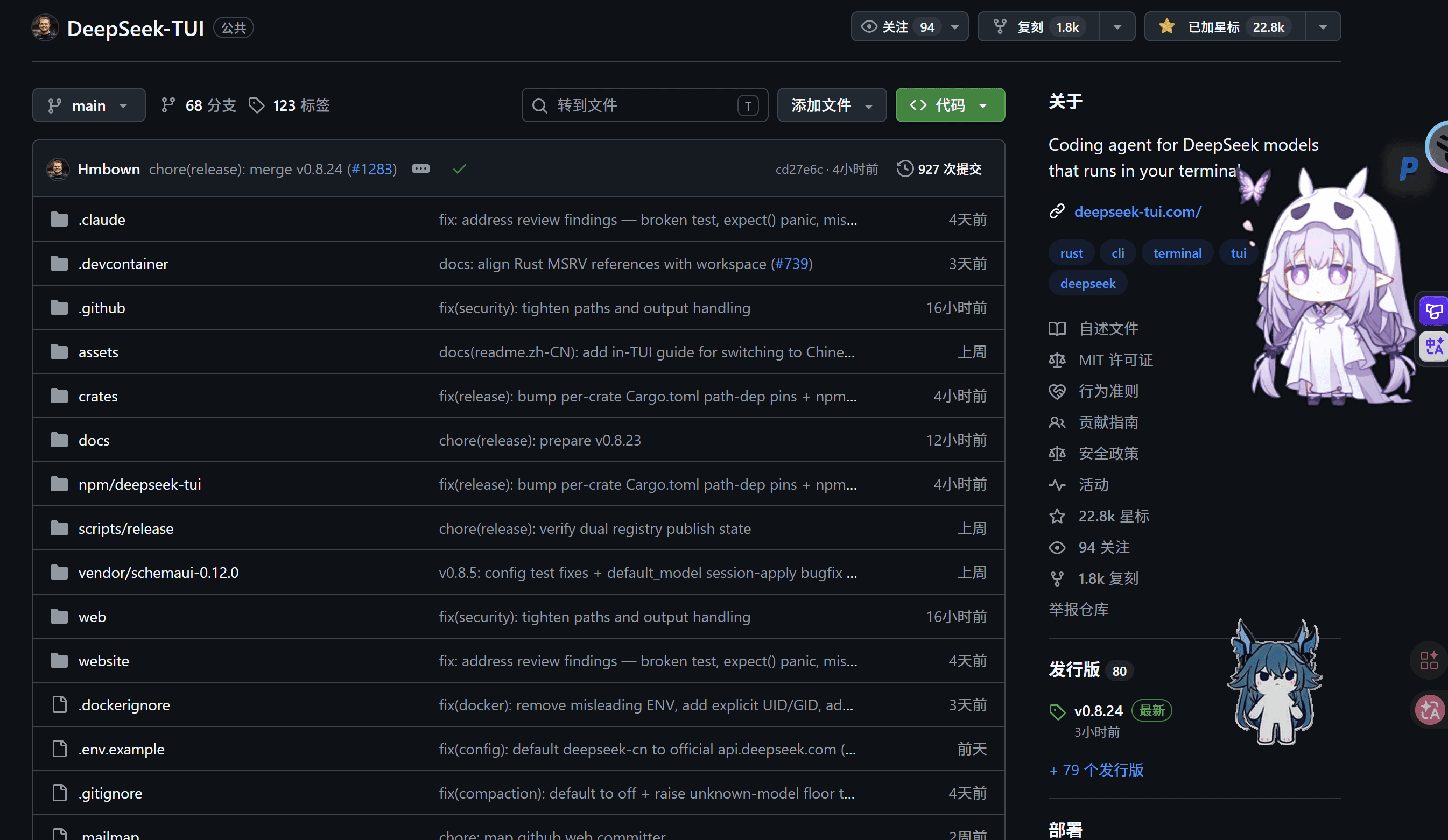The width and height of the screenshot is (1448, 840).
Task: Open the green Code dropdown
Action: (950, 105)
